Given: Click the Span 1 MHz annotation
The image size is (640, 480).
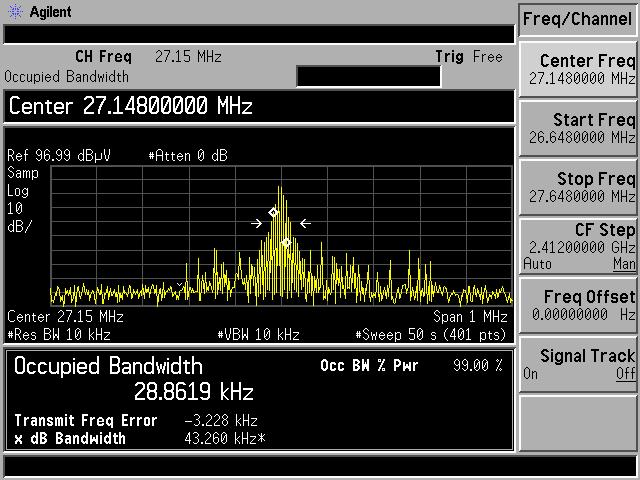Looking at the screenshot, I should point(469,317).
